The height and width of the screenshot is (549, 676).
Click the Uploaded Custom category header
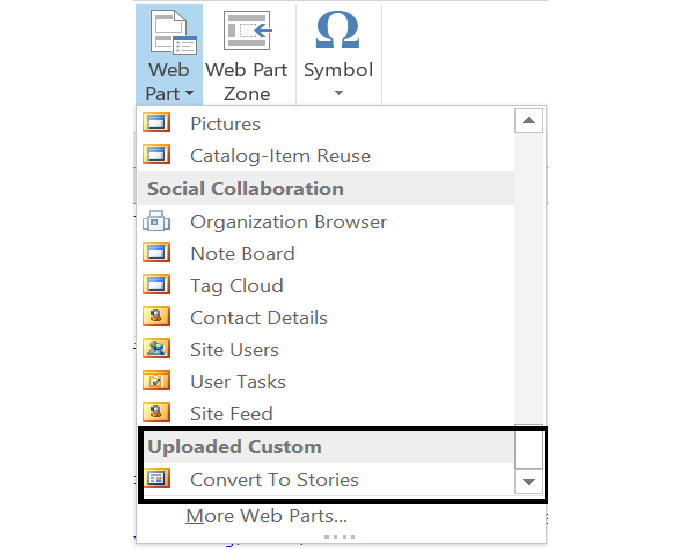pos(325,446)
